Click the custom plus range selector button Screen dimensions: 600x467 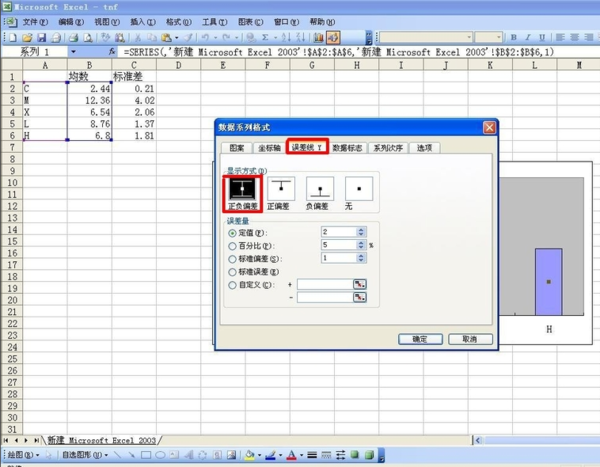tap(359, 284)
